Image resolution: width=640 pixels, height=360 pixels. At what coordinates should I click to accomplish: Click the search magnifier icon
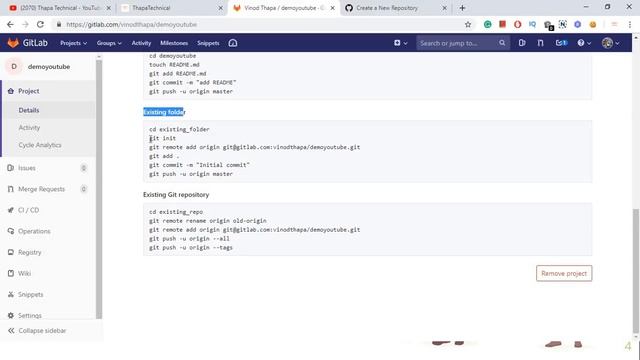(502, 43)
